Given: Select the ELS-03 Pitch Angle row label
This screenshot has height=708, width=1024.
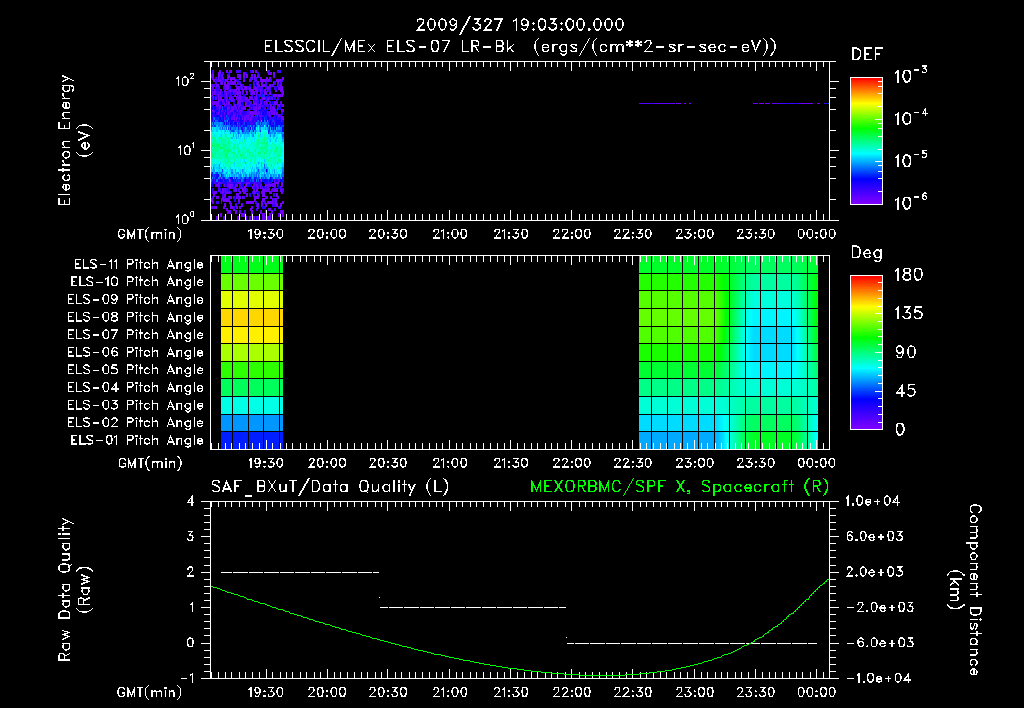Looking at the screenshot, I should 136,406.
